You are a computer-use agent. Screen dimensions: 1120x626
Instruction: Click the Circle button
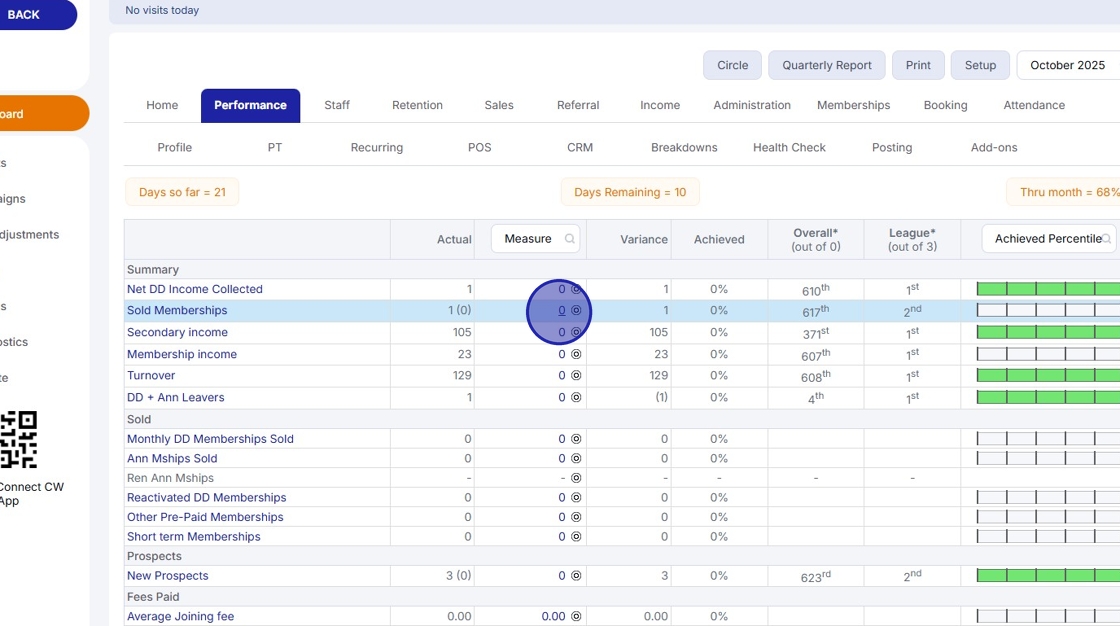(732, 65)
